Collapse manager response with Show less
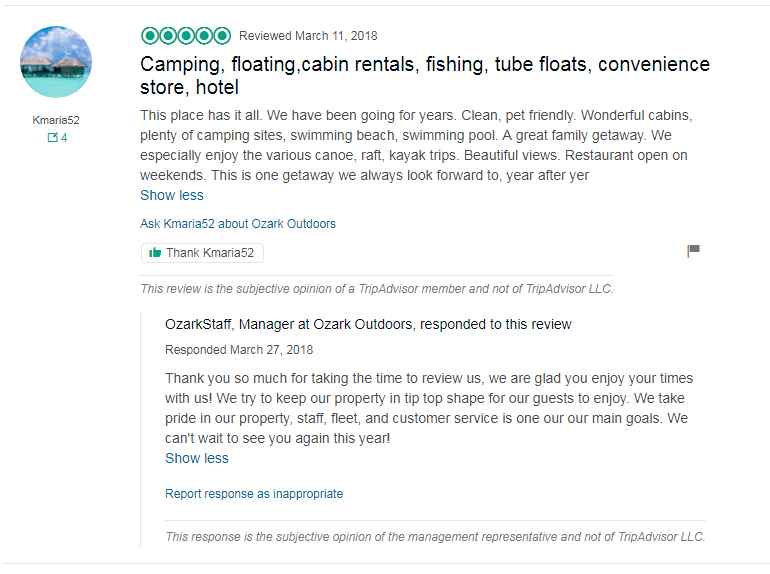770x574 pixels. (x=197, y=458)
